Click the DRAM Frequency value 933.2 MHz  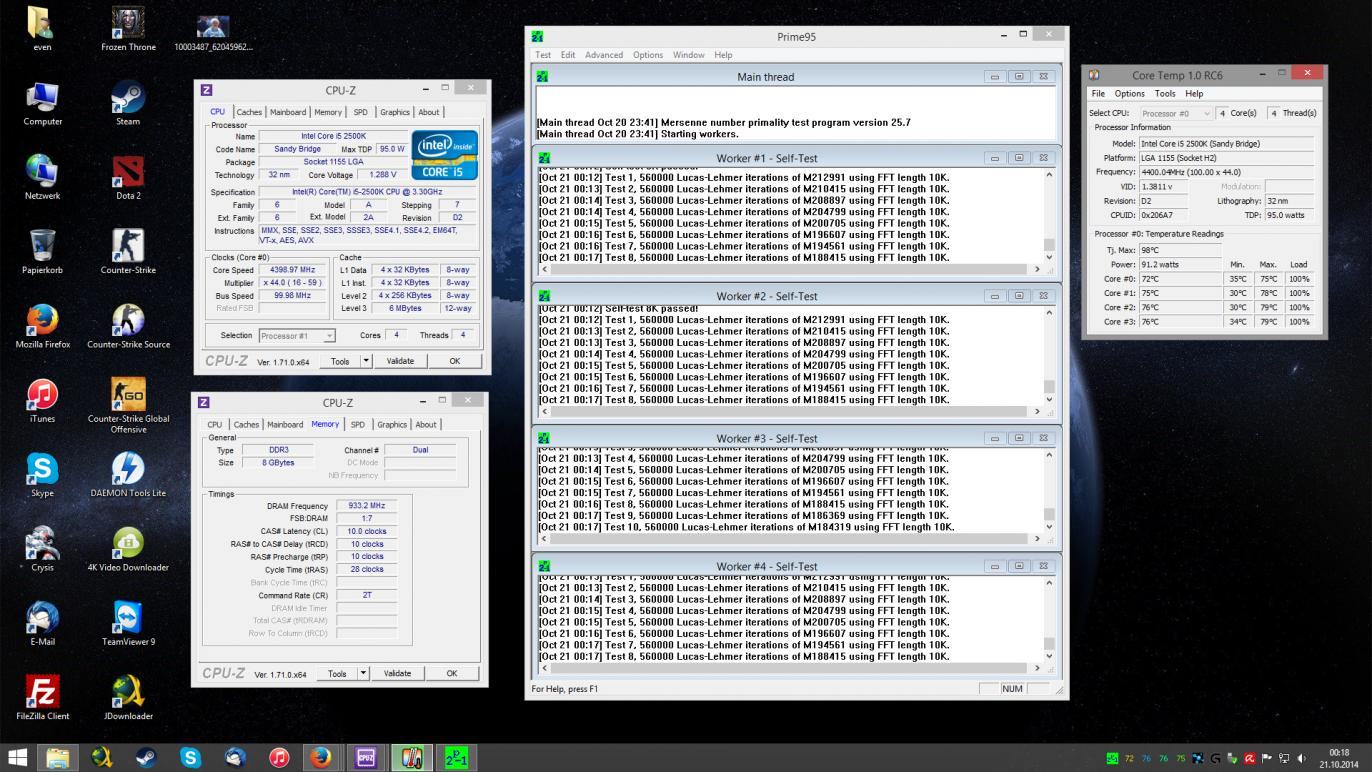pos(365,506)
